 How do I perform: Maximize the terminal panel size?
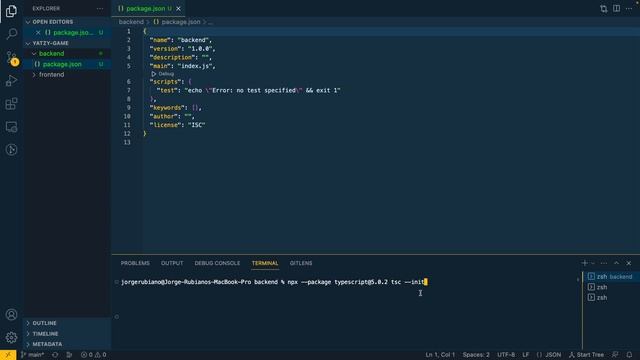616,263
